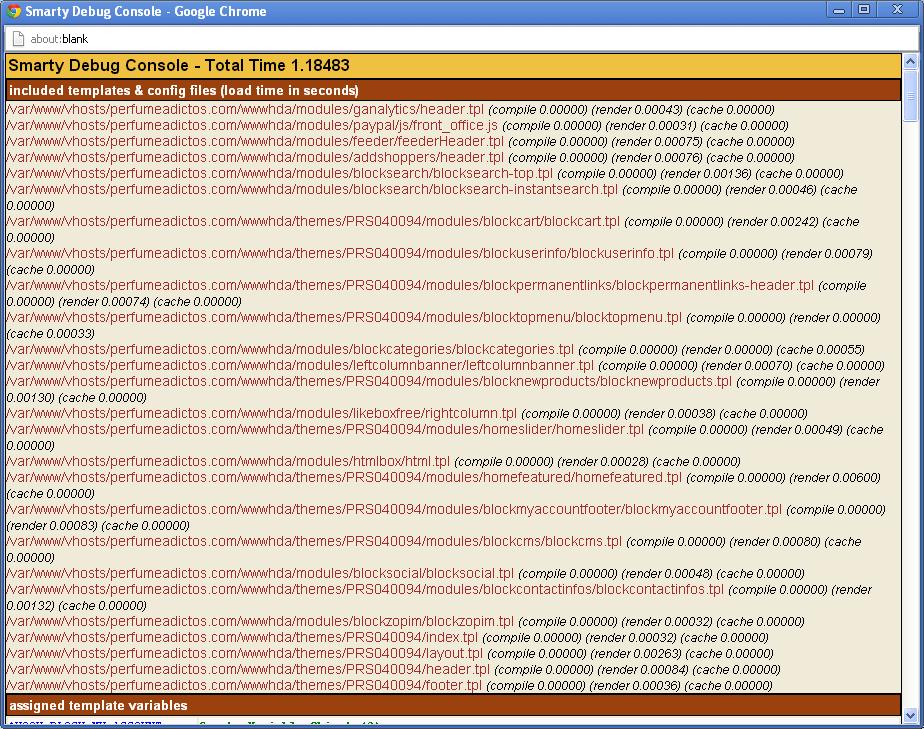
Task: Select the blocktopmenu.tpl path
Action: 344,317
